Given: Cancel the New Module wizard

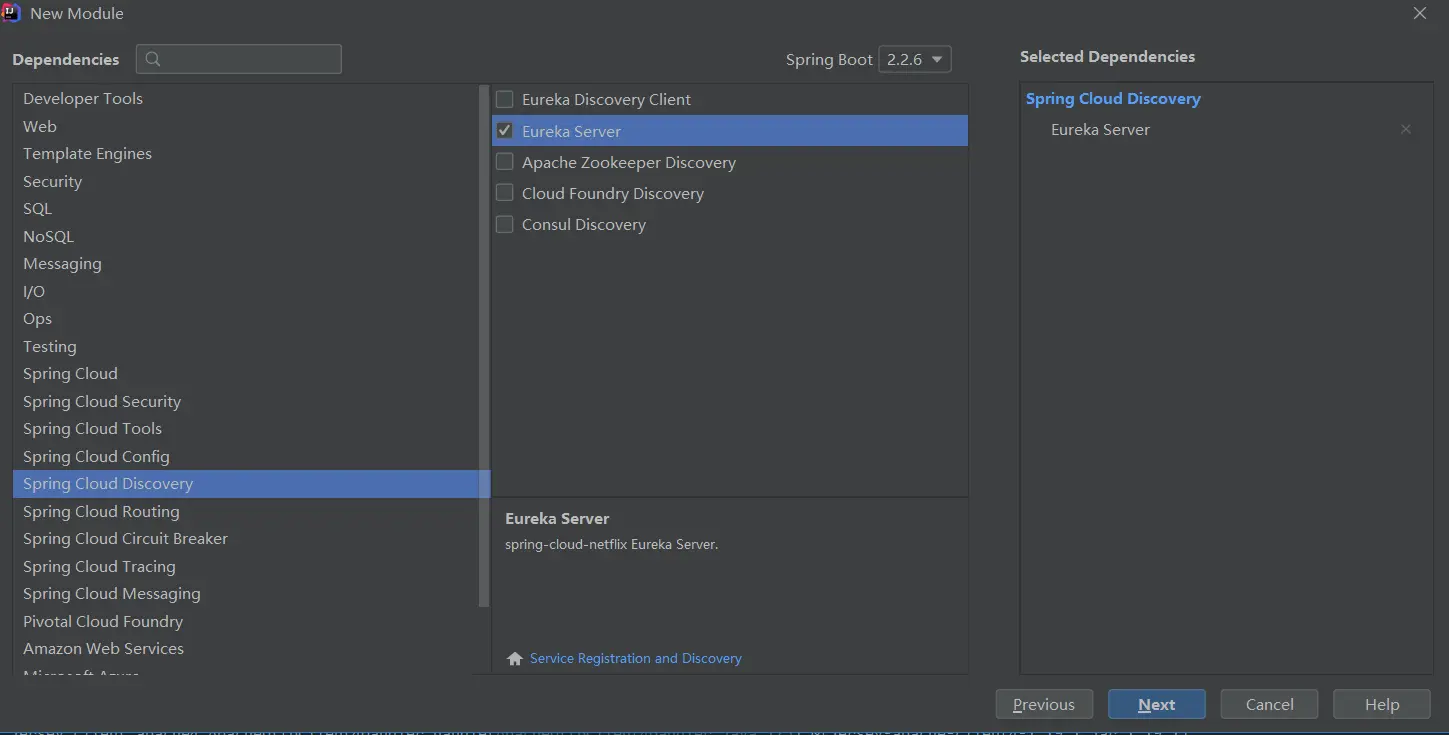Looking at the screenshot, I should click(x=1269, y=704).
